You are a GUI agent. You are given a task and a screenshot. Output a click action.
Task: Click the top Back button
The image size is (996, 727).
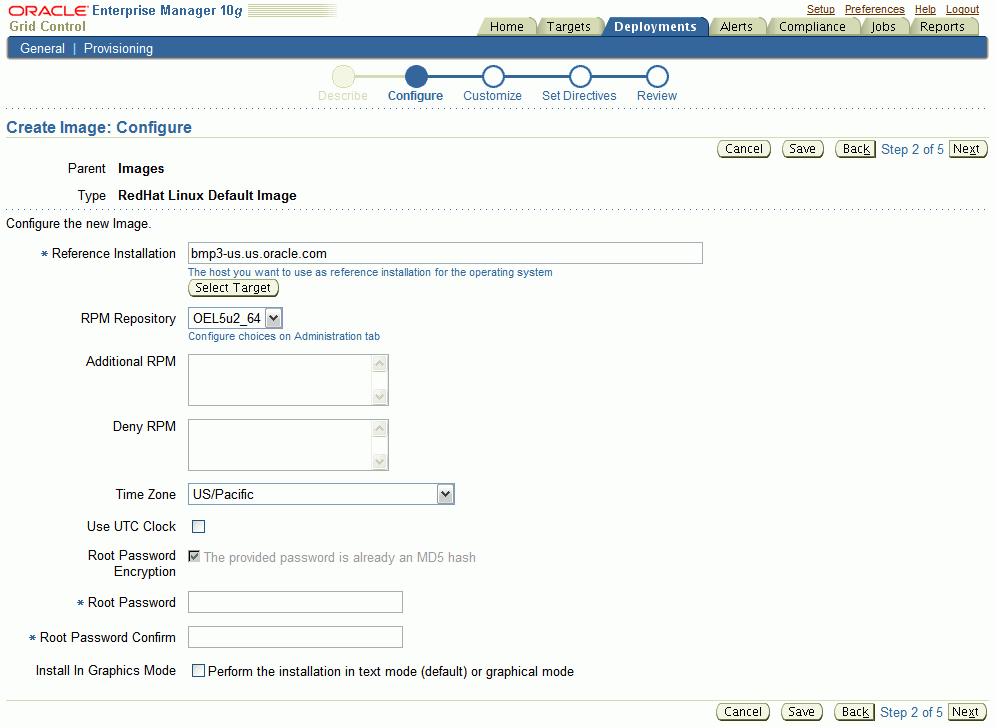click(855, 149)
